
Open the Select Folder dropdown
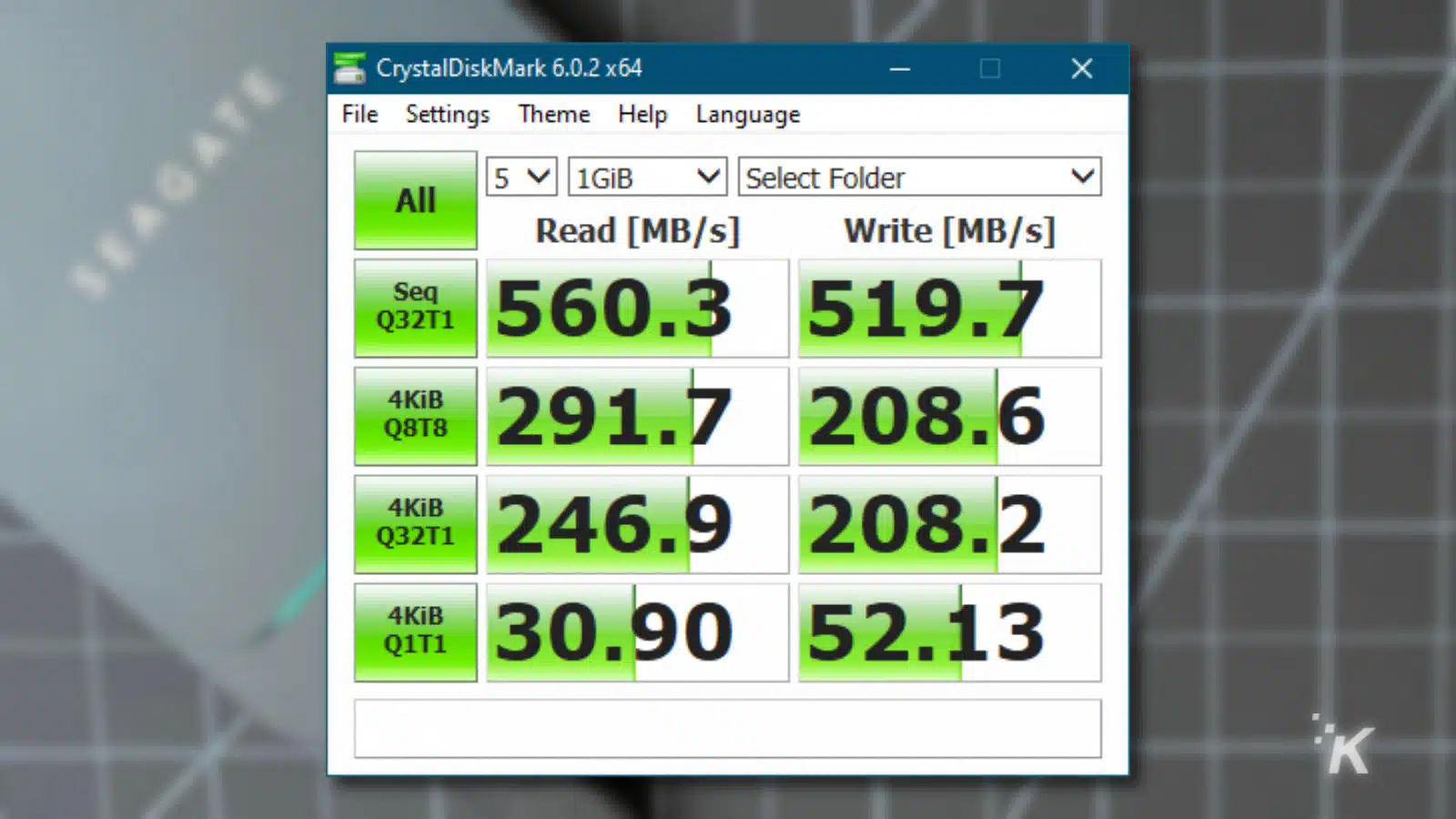tap(920, 177)
